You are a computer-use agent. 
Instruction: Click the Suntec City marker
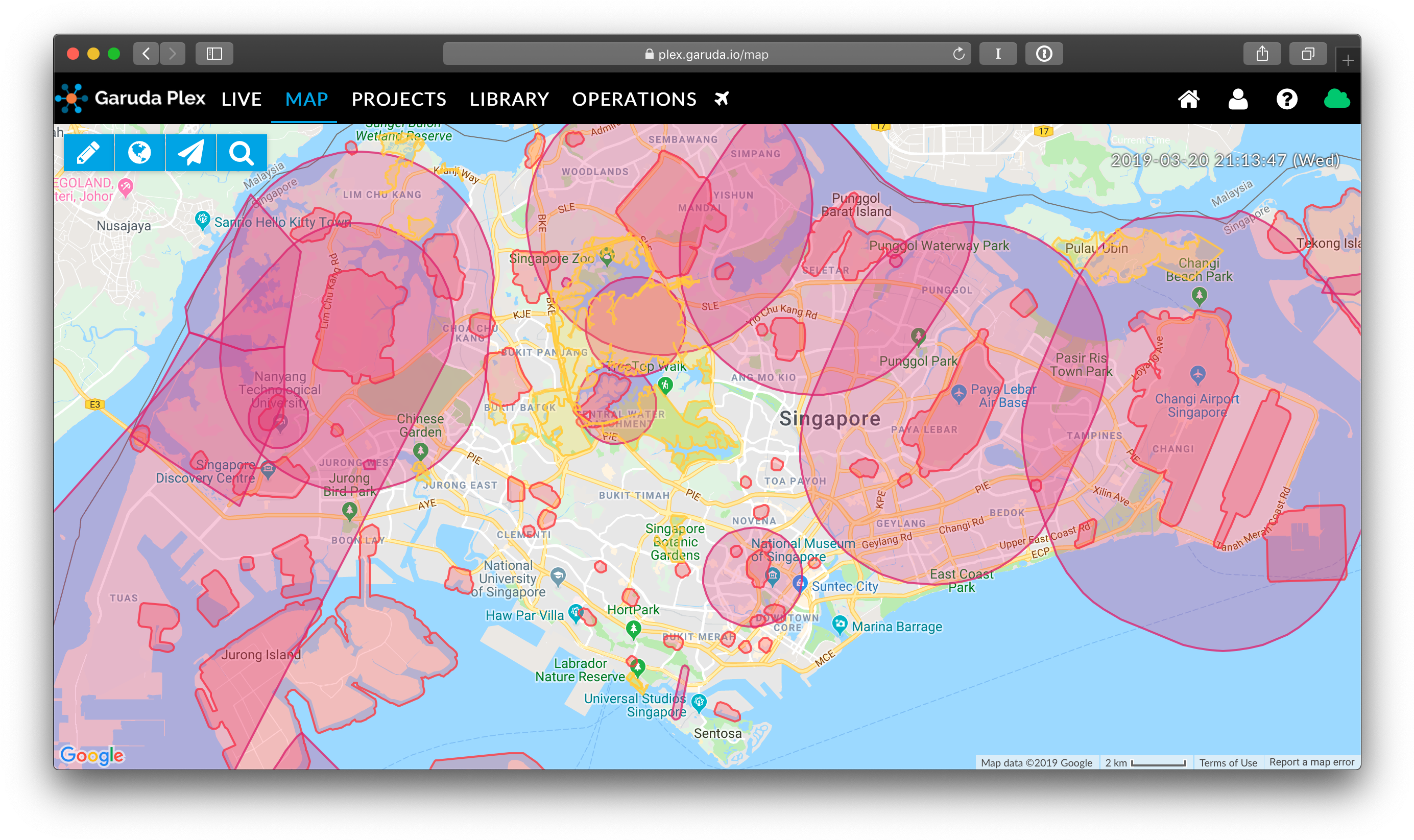(x=799, y=584)
